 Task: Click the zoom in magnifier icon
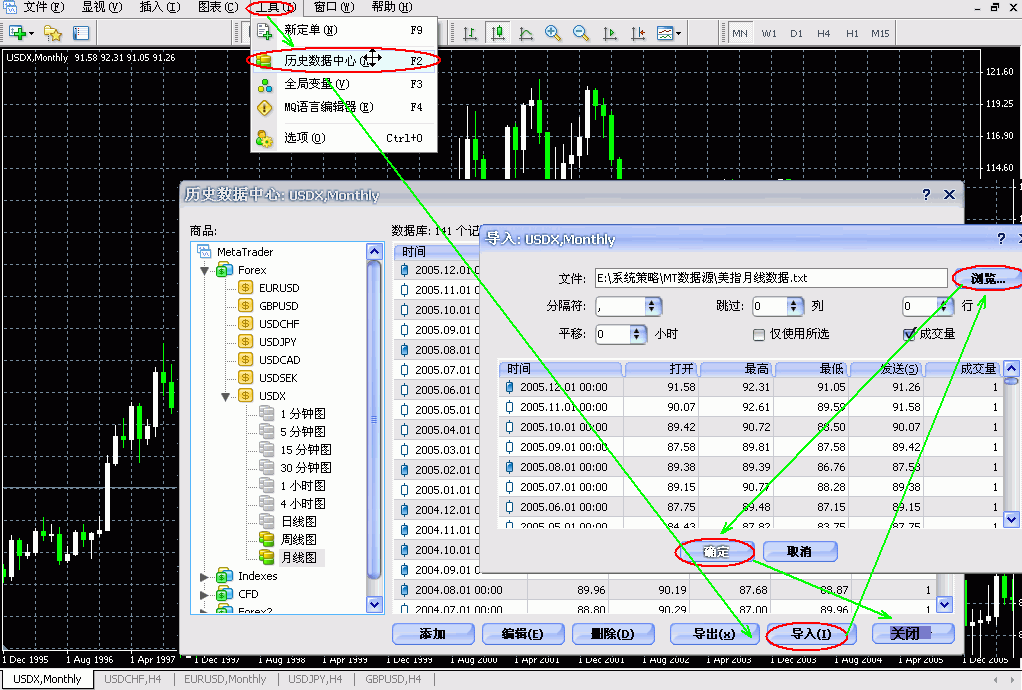click(553, 33)
